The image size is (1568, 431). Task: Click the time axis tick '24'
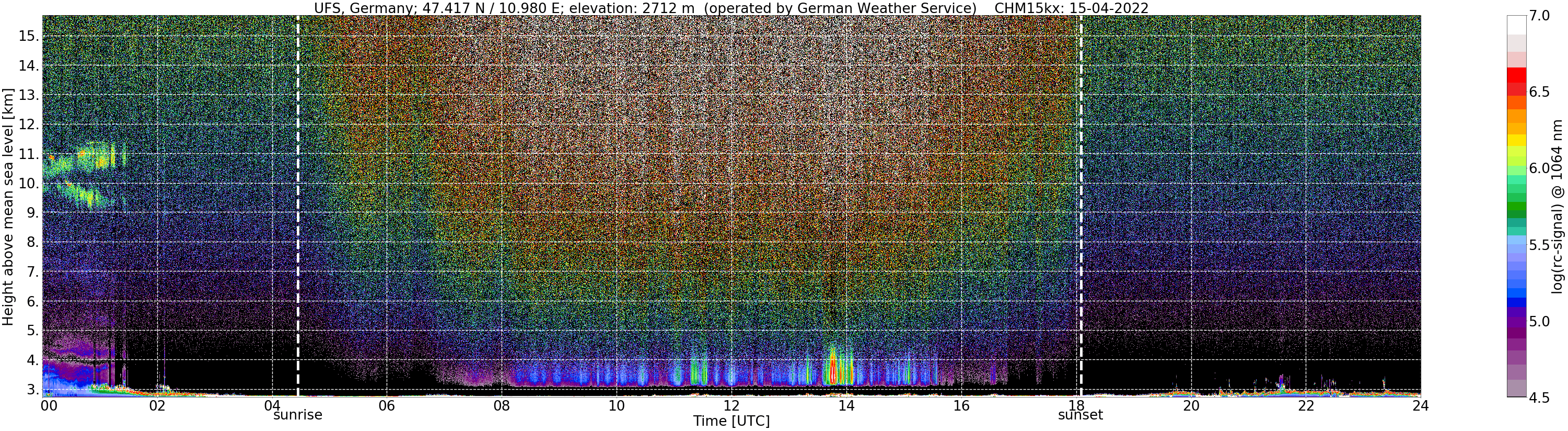[x=1421, y=406]
